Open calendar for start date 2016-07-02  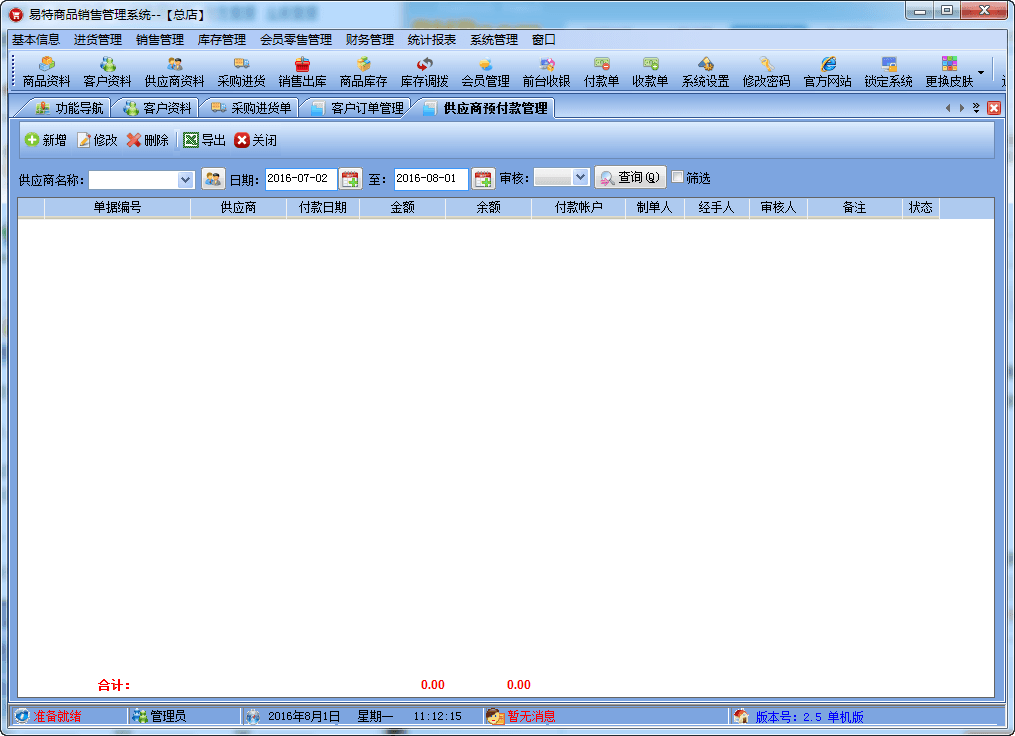[350, 179]
